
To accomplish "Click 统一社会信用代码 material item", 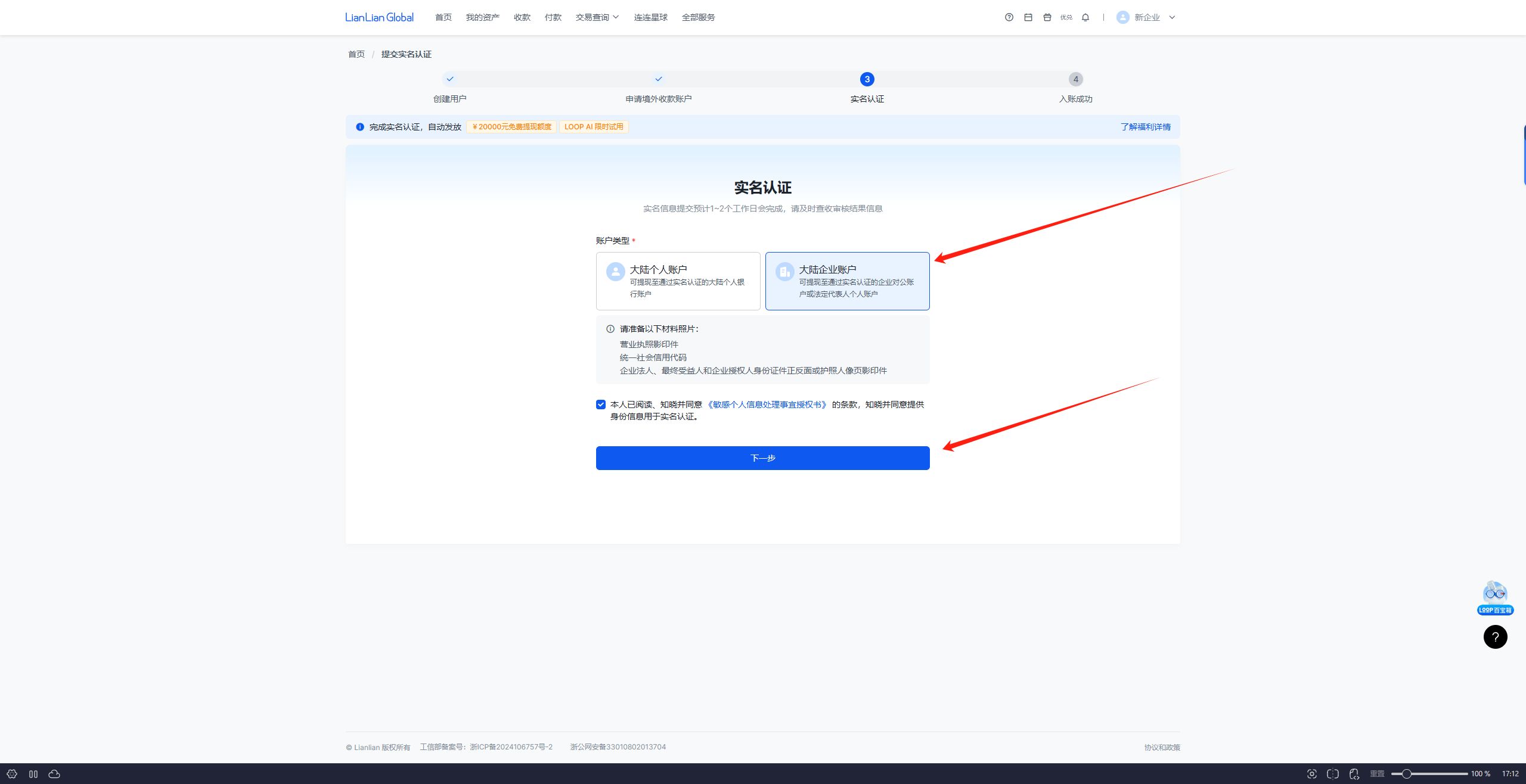I will pos(653,357).
